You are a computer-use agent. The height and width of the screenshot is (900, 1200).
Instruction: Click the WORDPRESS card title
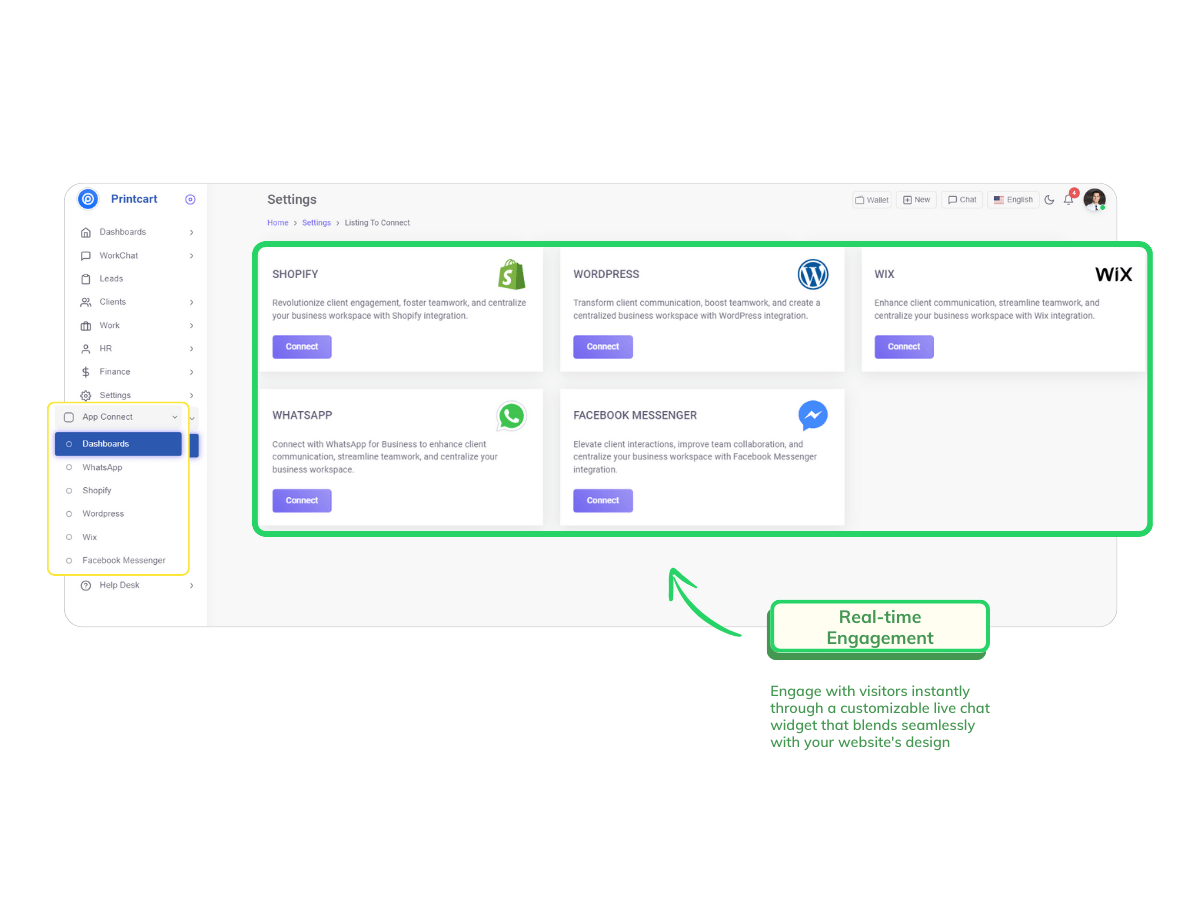click(x=606, y=274)
